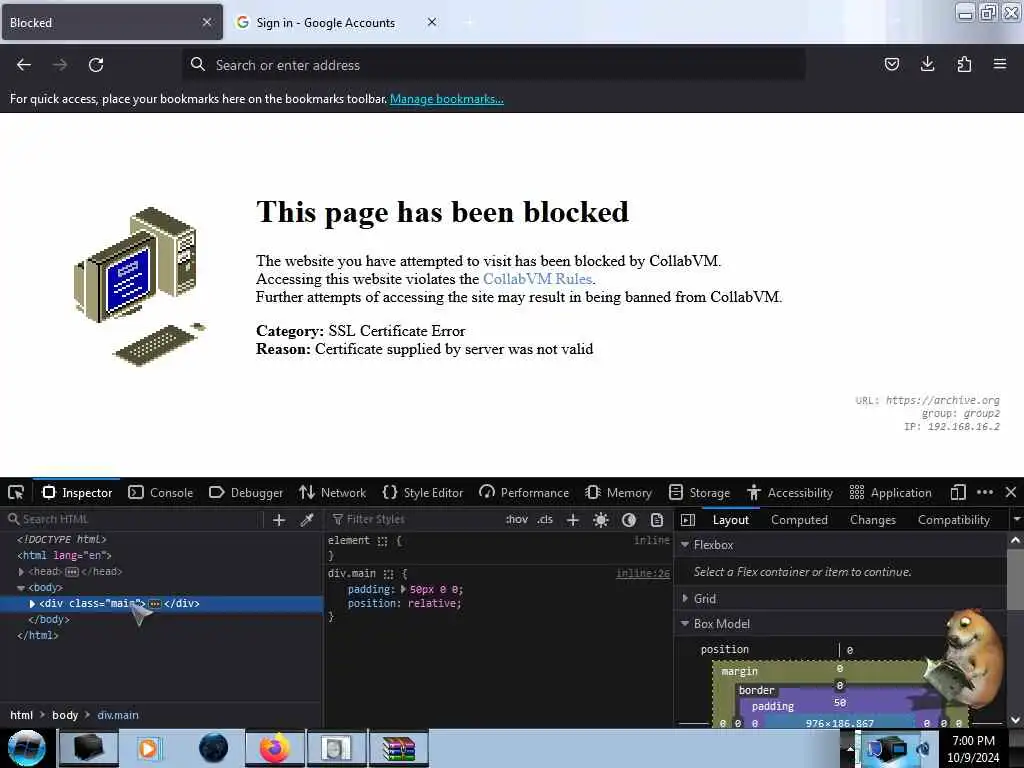Image resolution: width=1024 pixels, height=768 pixels.
Task: Open DevTools more options menu
Action: tap(985, 492)
